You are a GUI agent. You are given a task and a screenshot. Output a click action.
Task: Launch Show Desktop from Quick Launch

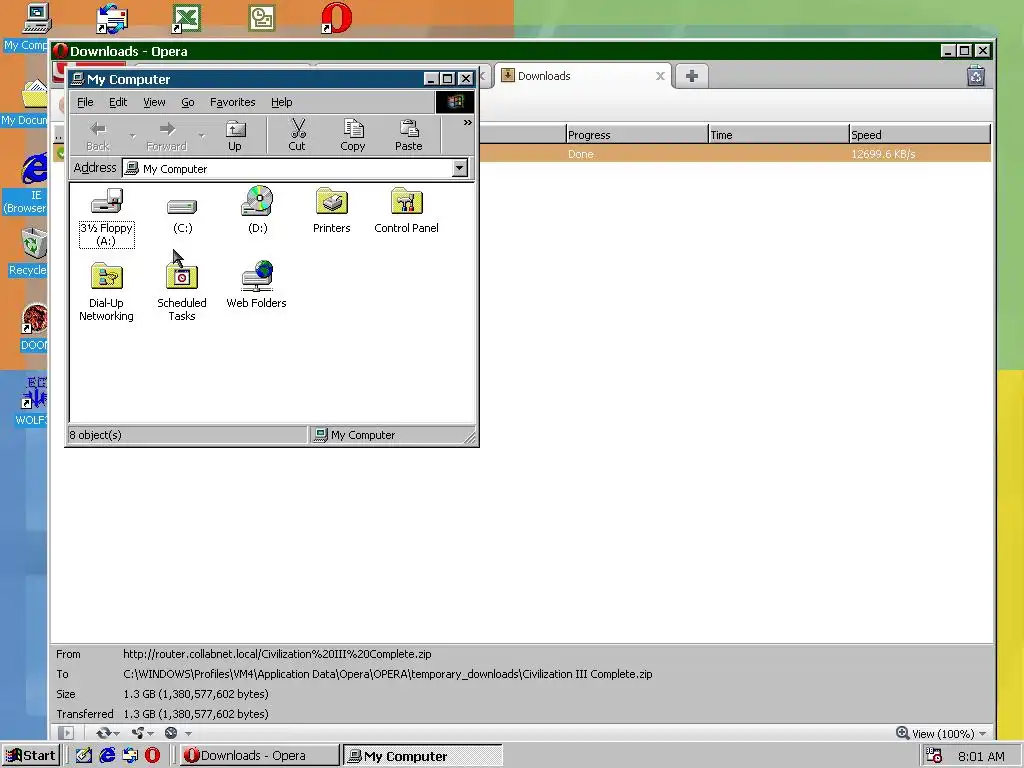[x=84, y=756]
